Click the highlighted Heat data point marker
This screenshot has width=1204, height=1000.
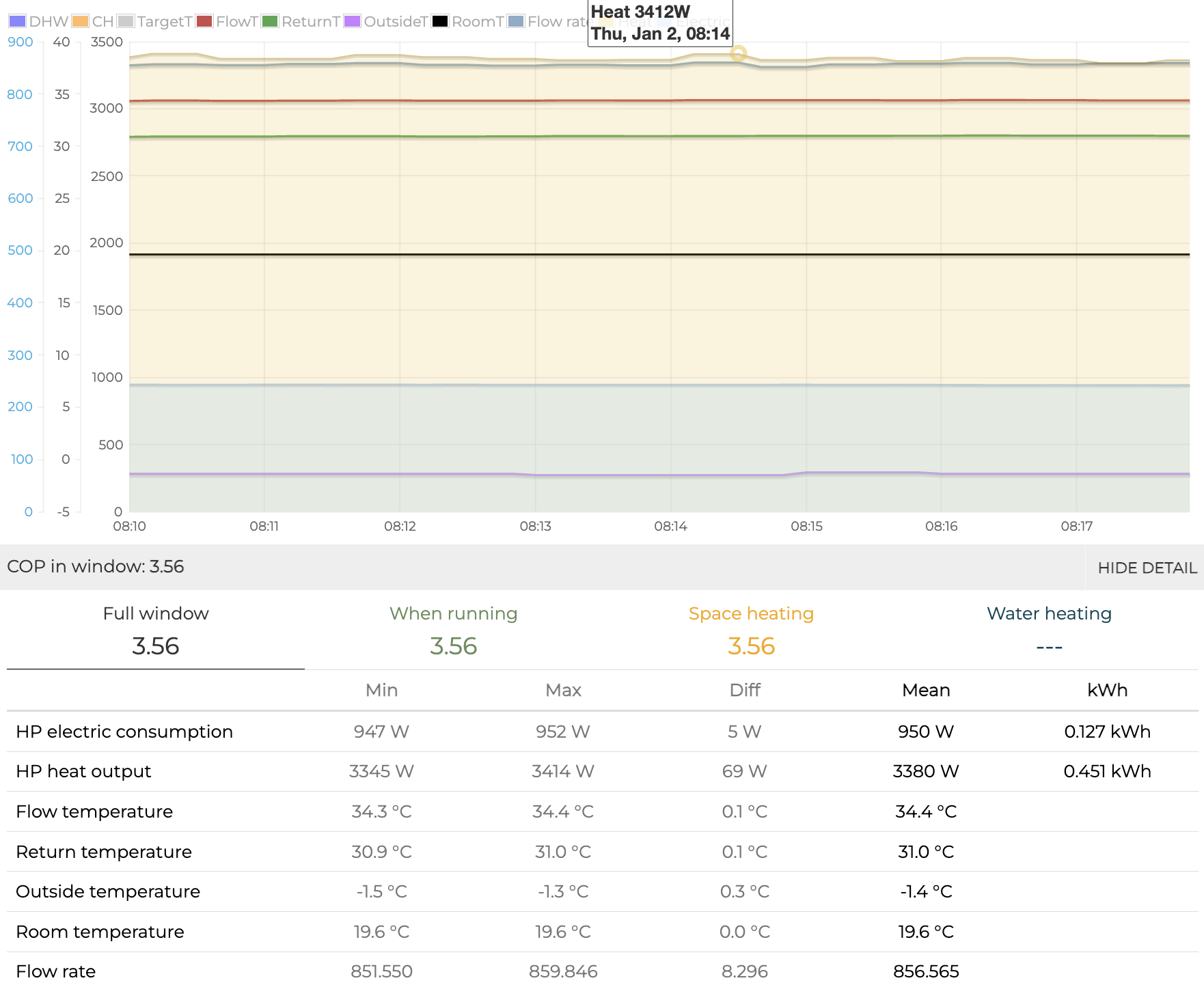pyautogui.click(x=738, y=53)
